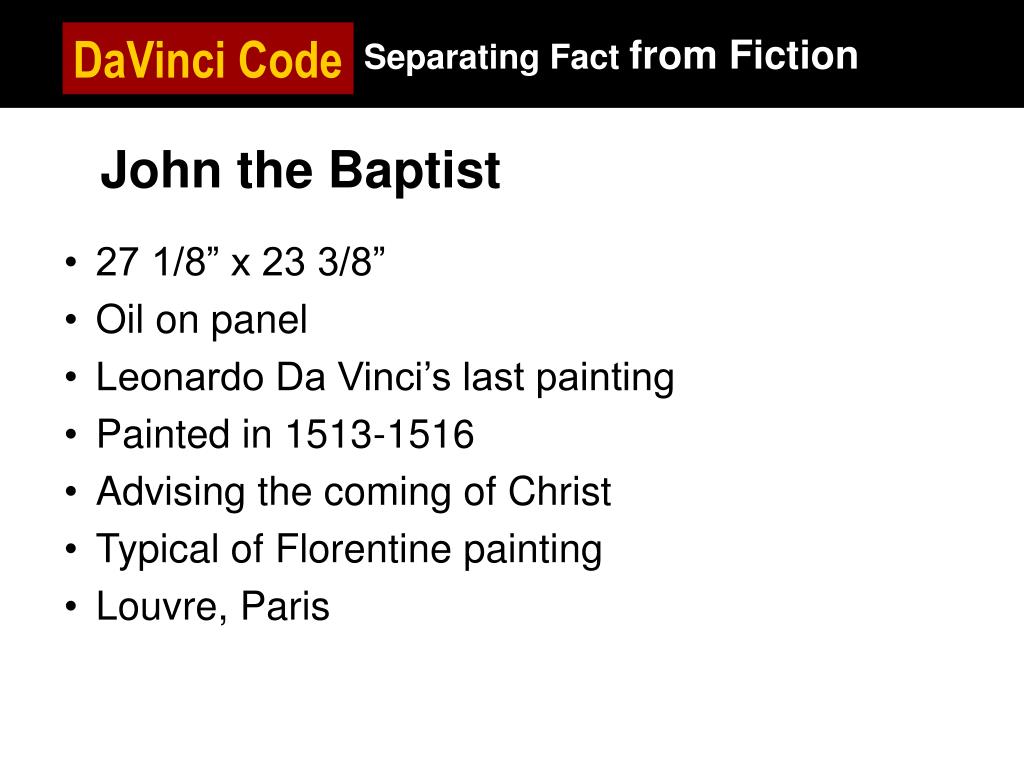Viewport: 1024px width, 768px height.
Task: Click 'Advising the coming of Christ' text
Action: (x=353, y=492)
